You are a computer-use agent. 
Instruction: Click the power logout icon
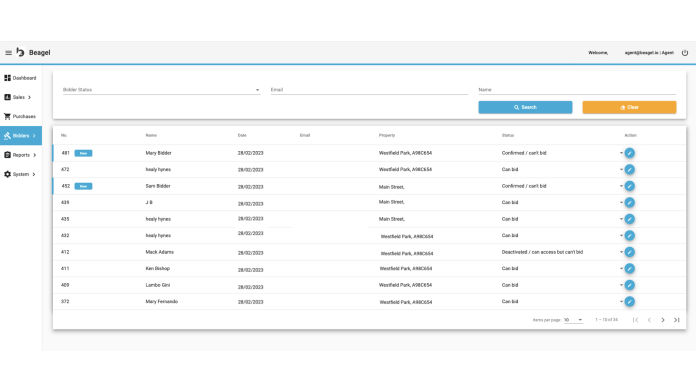[685, 53]
